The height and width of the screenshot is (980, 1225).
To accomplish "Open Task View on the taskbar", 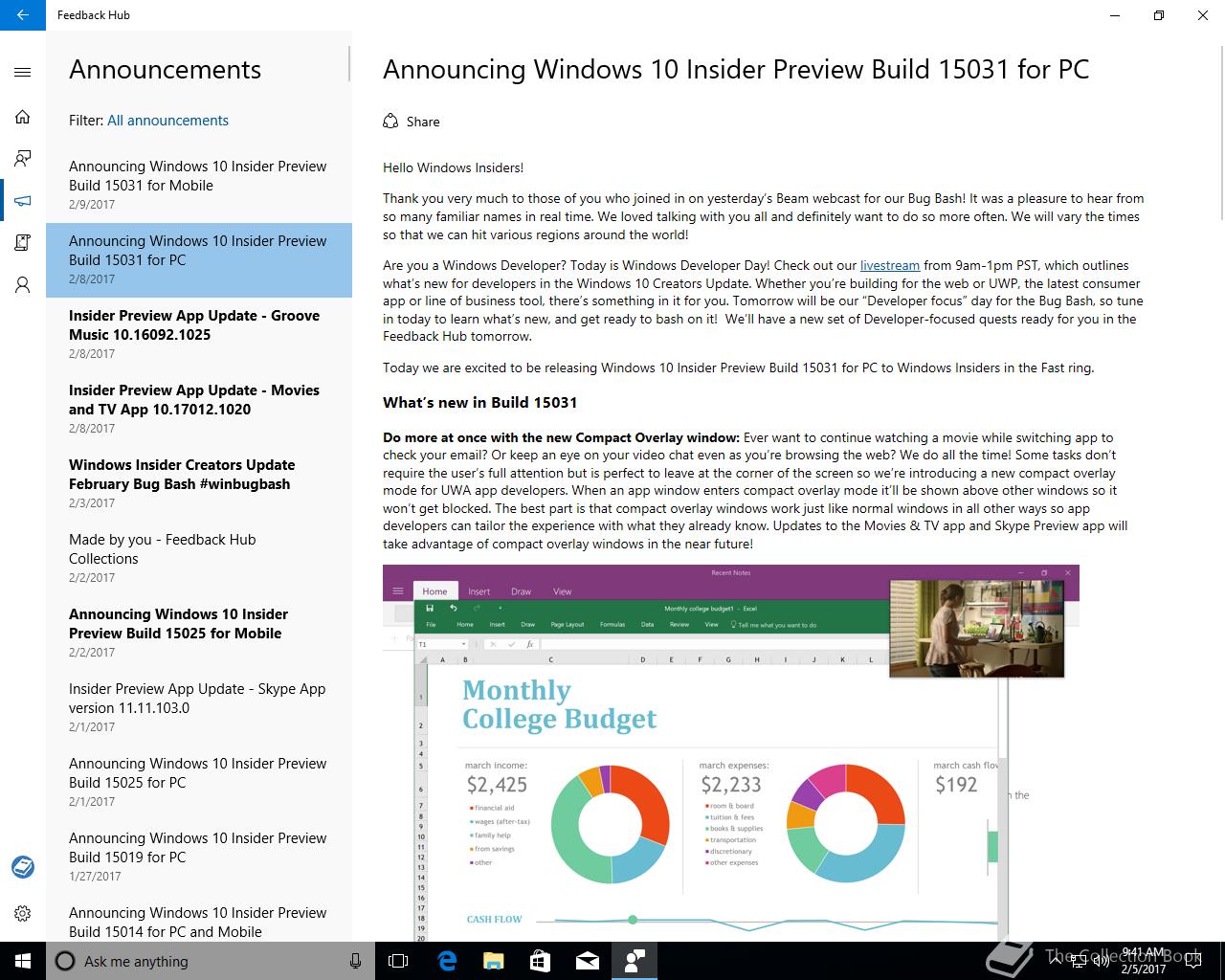I will [398, 961].
